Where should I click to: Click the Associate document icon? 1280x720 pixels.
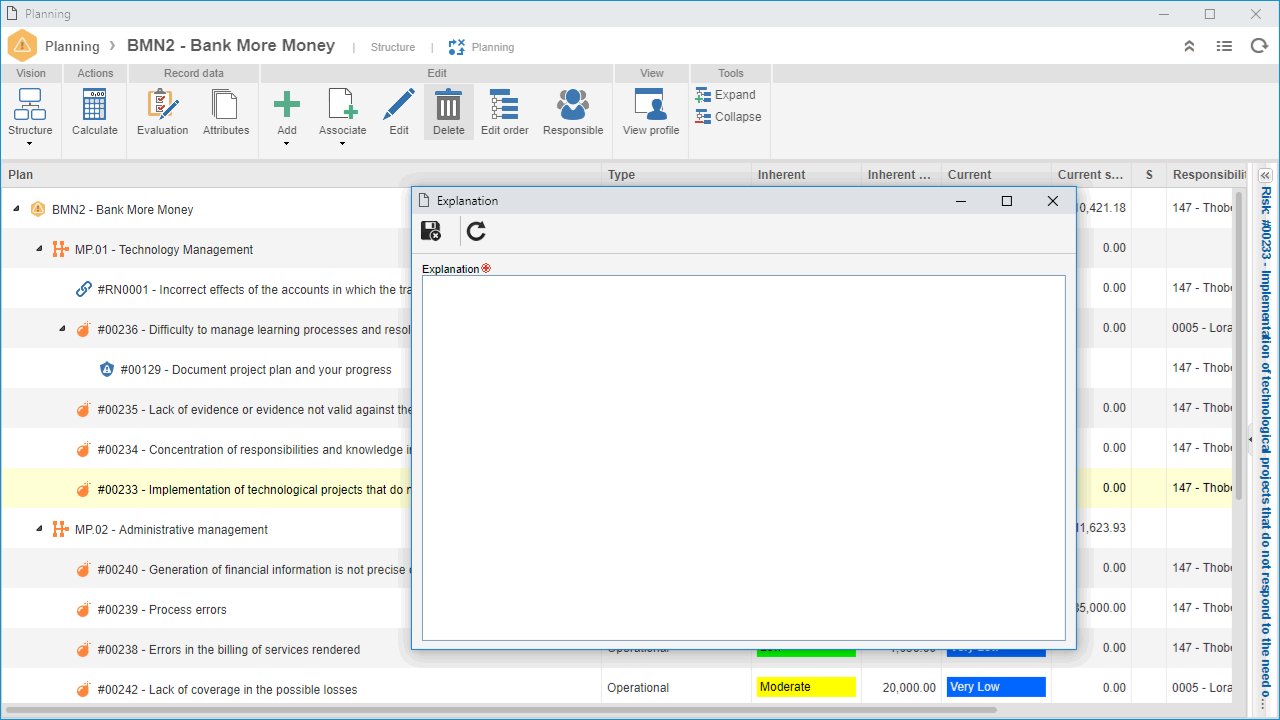point(342,105)
